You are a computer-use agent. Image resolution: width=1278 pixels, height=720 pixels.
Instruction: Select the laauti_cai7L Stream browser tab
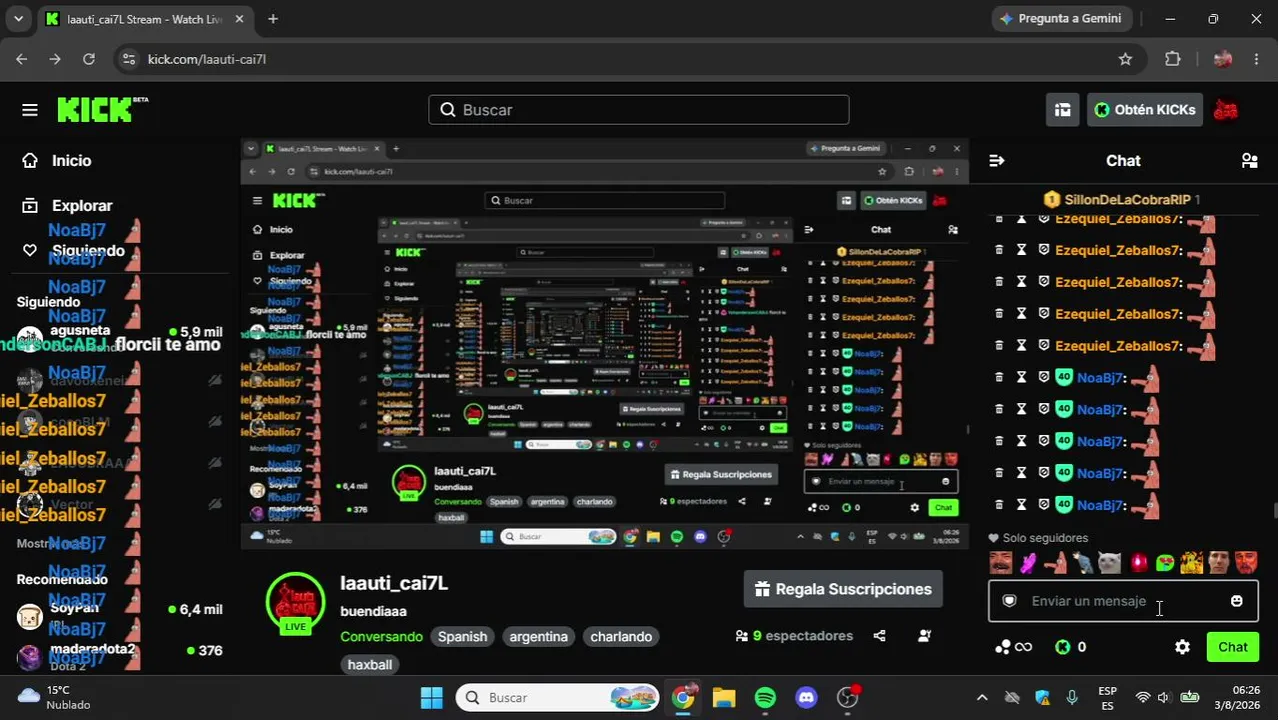146,19
